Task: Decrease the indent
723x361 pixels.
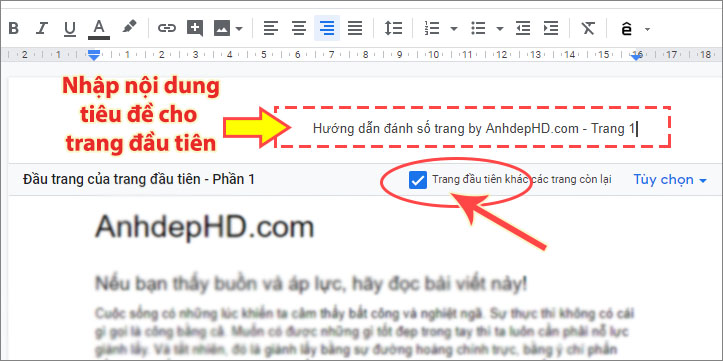Action: pyautogui.click(x=523, y=29)
